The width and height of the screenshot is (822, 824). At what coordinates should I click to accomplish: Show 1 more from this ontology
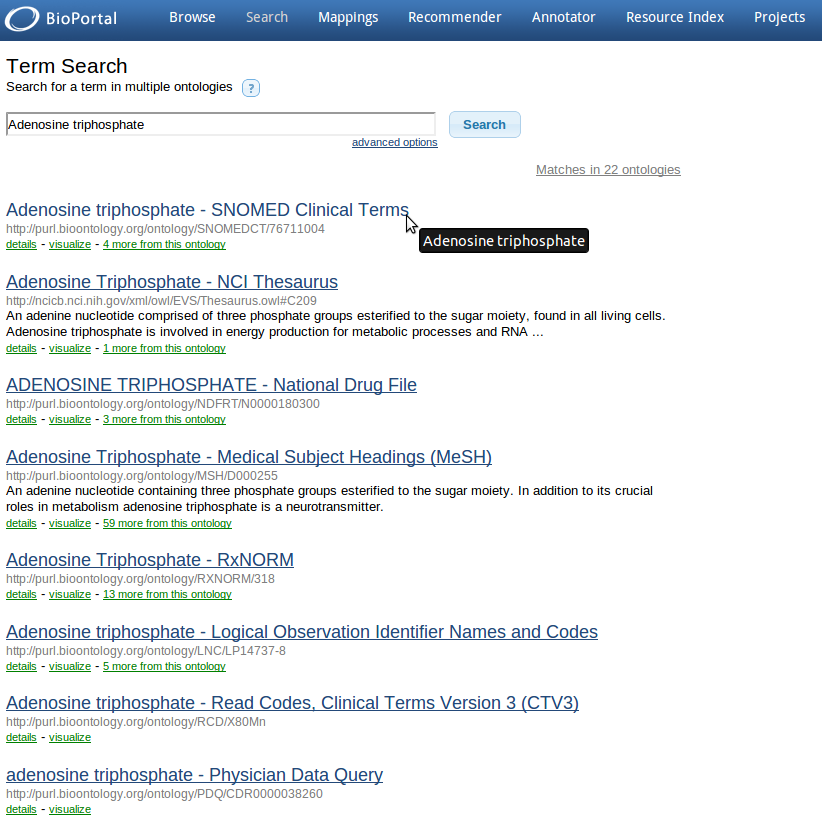pyautogui.click(x=165, y=348)
